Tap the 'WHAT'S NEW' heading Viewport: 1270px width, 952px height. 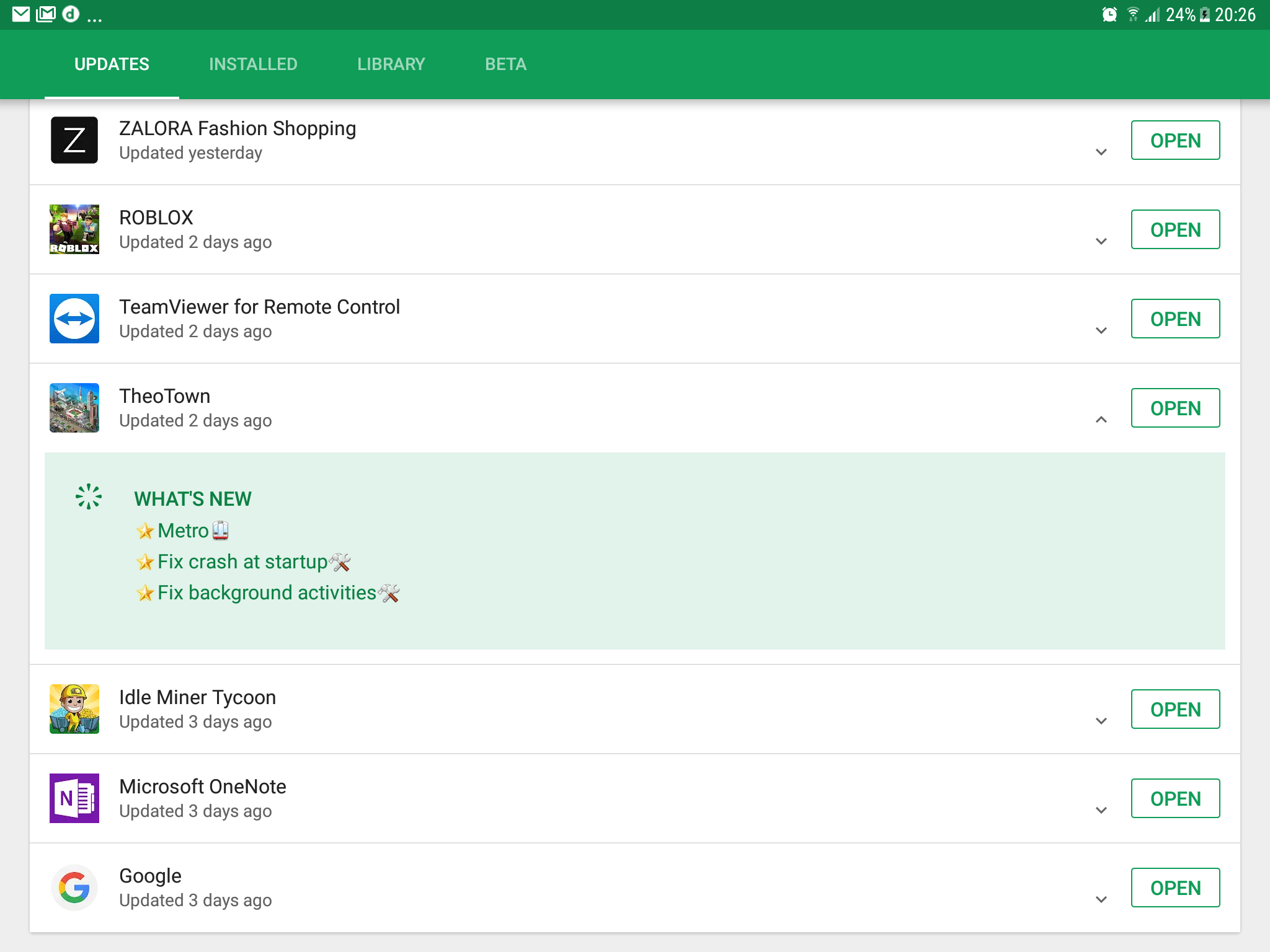click(x=193, y=499)
